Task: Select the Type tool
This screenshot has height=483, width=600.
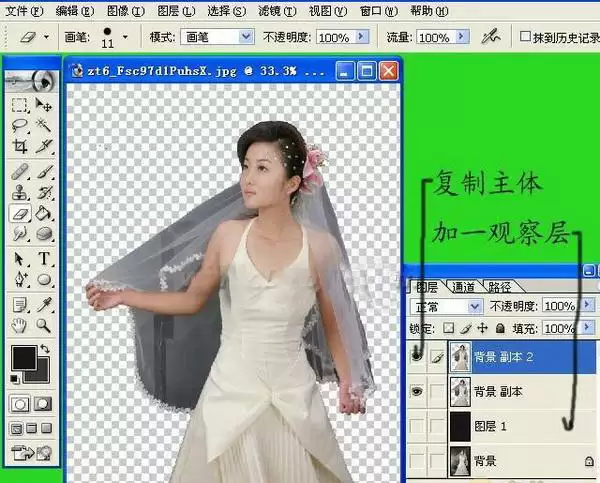Action: (x=44, y=258)
